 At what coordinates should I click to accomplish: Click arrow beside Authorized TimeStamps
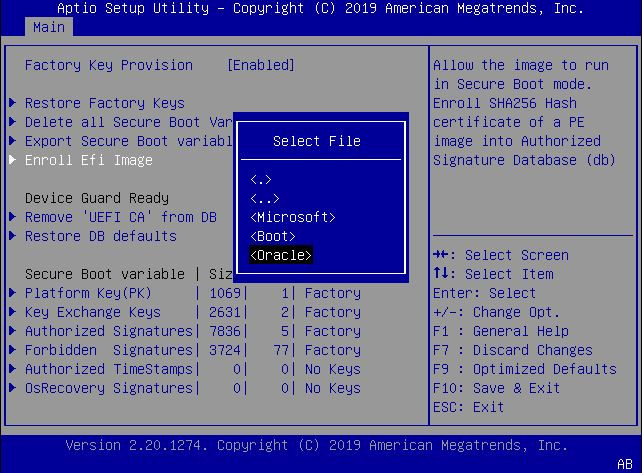(13, 369)
